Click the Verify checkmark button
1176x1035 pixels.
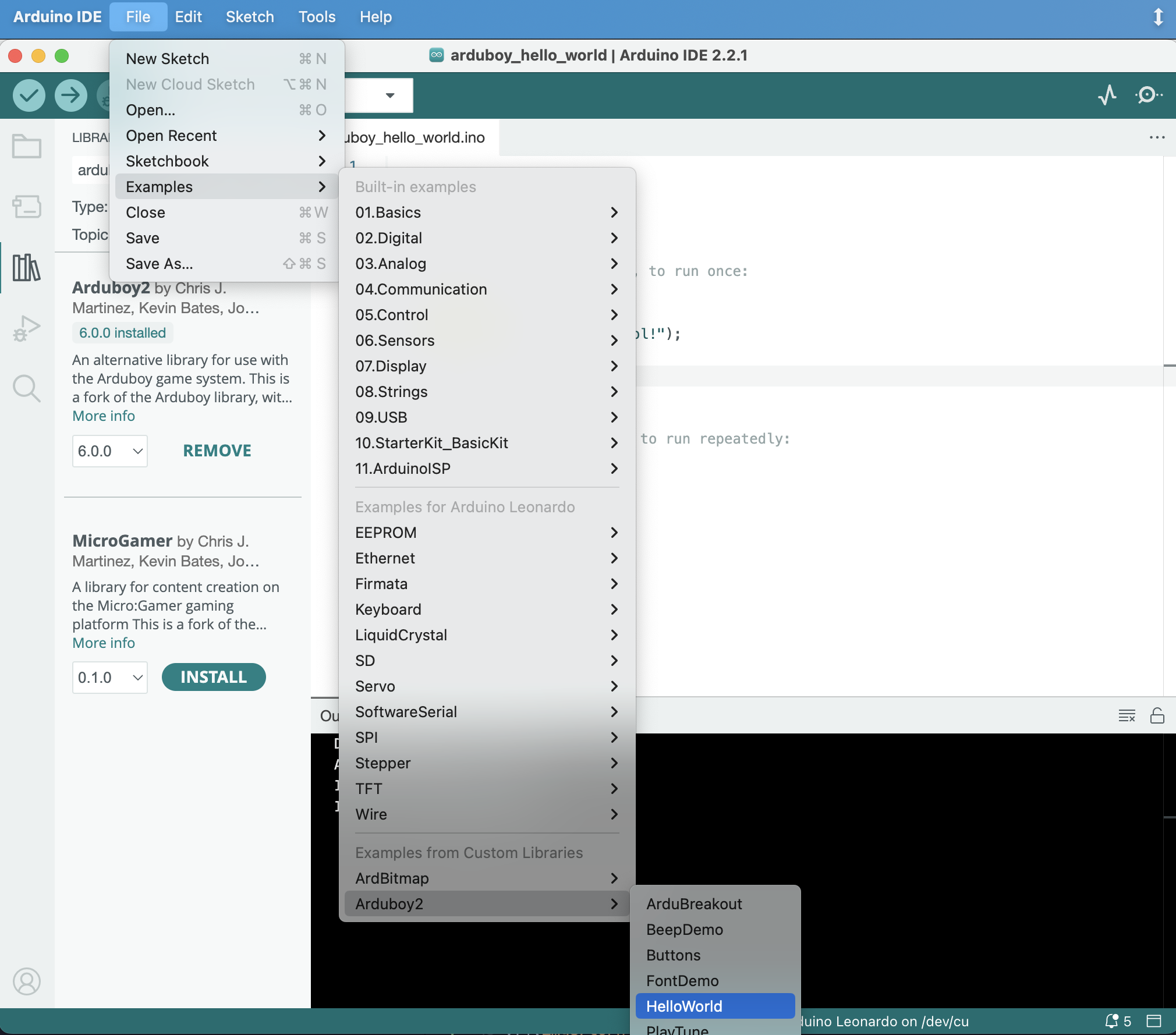[29, 95]
